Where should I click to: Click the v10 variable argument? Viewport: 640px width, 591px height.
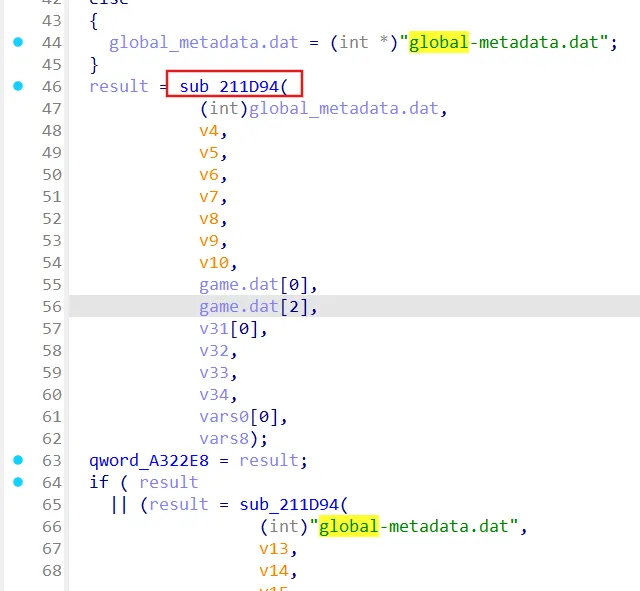tap(216, 263)
